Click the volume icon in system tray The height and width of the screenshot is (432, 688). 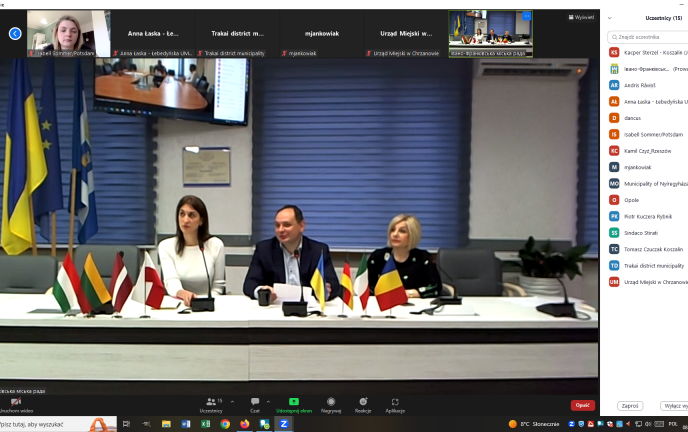[x=648, y=424]
